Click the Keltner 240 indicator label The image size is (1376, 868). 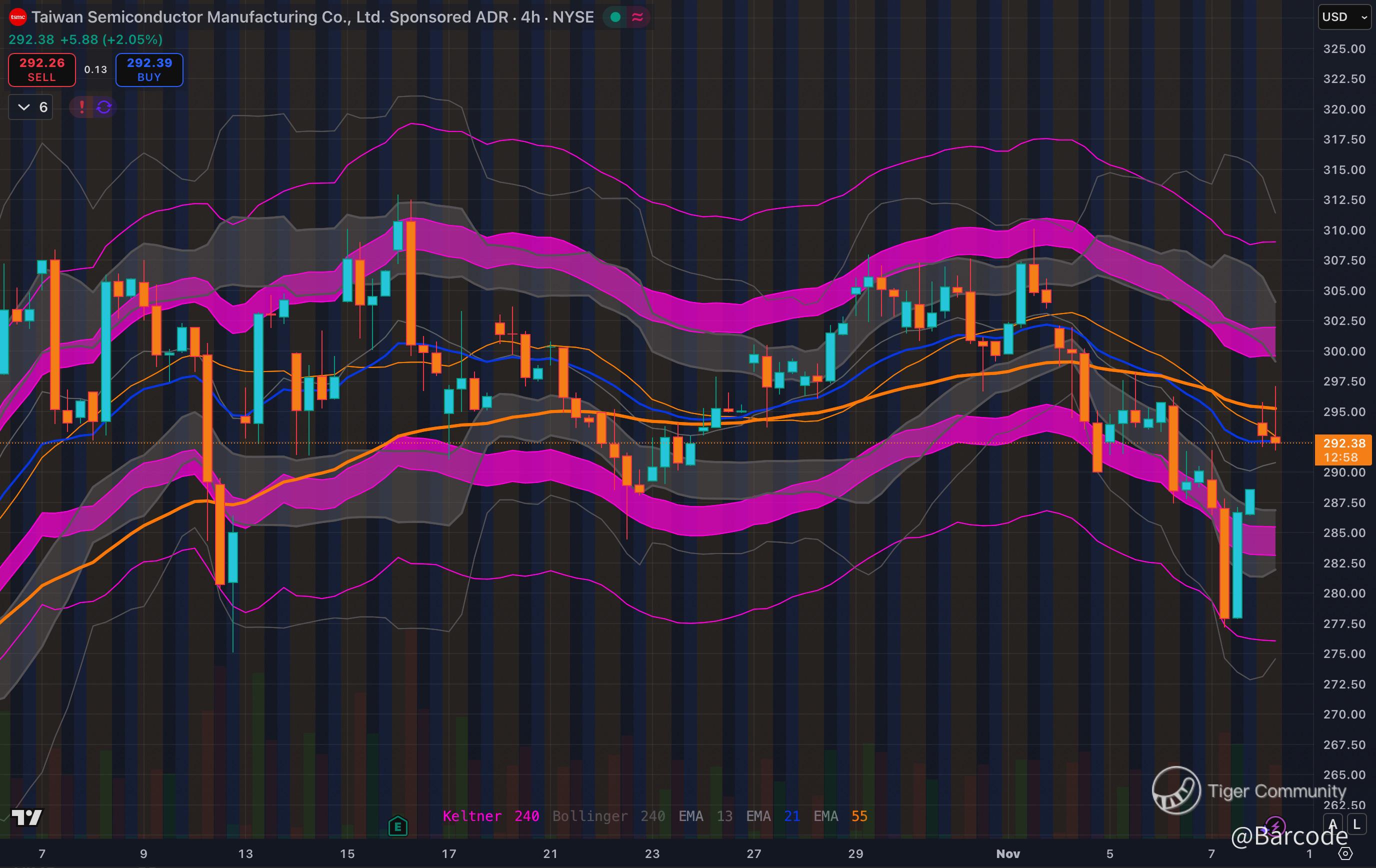(x=490, y=816)
